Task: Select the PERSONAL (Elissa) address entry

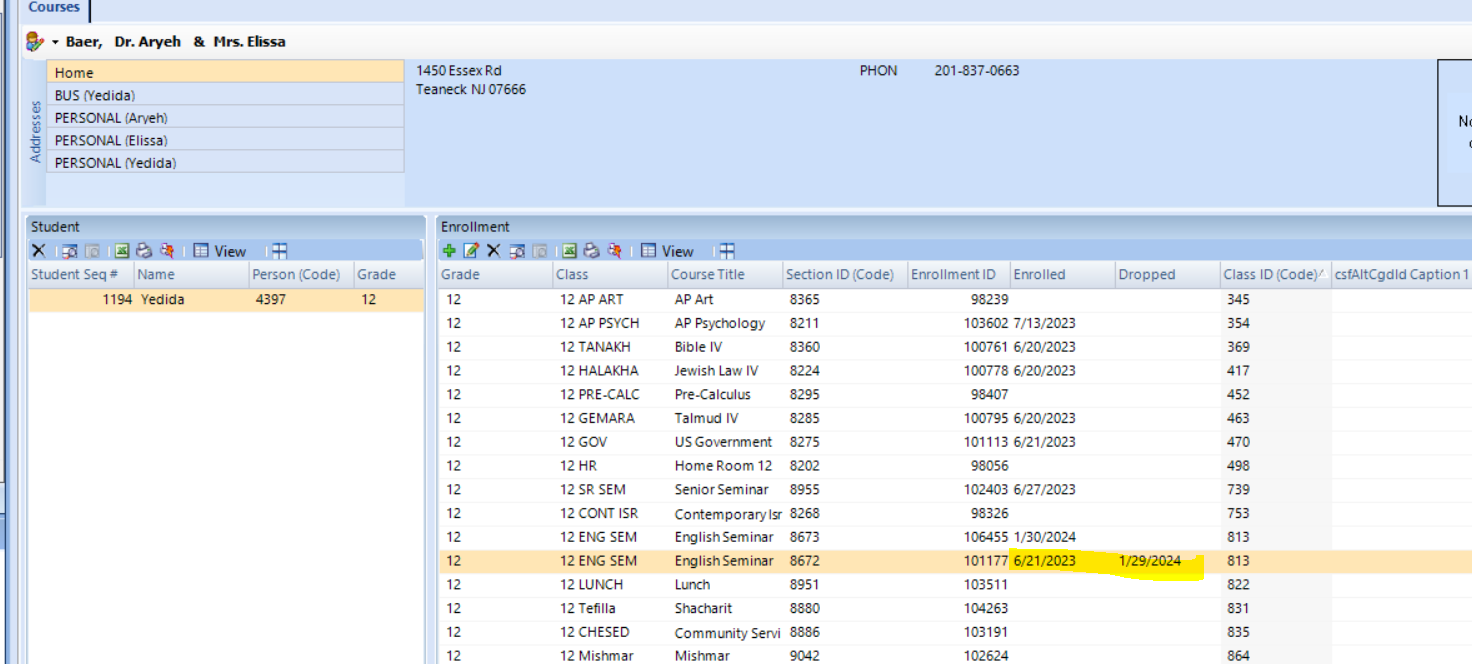Action: [x=225, y=140]
